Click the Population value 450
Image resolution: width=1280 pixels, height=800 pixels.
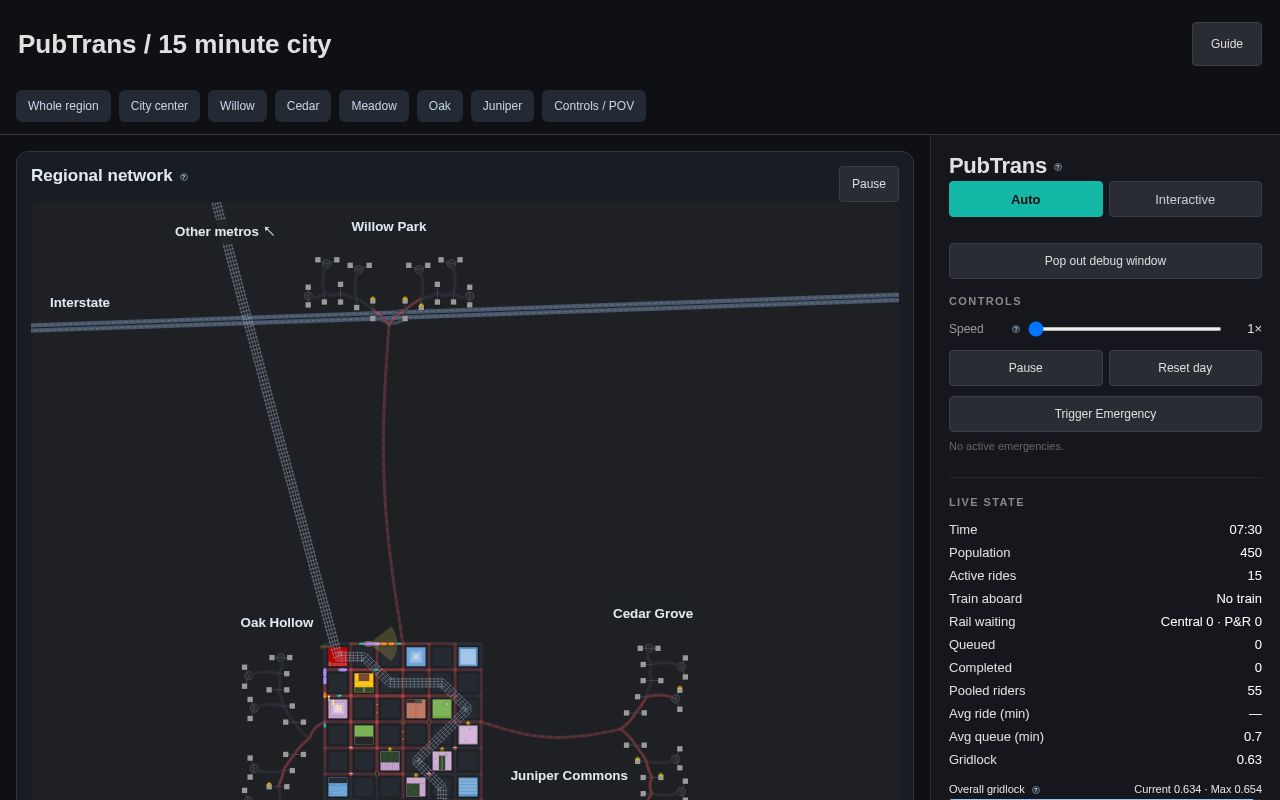click(x=1251, y=553)
